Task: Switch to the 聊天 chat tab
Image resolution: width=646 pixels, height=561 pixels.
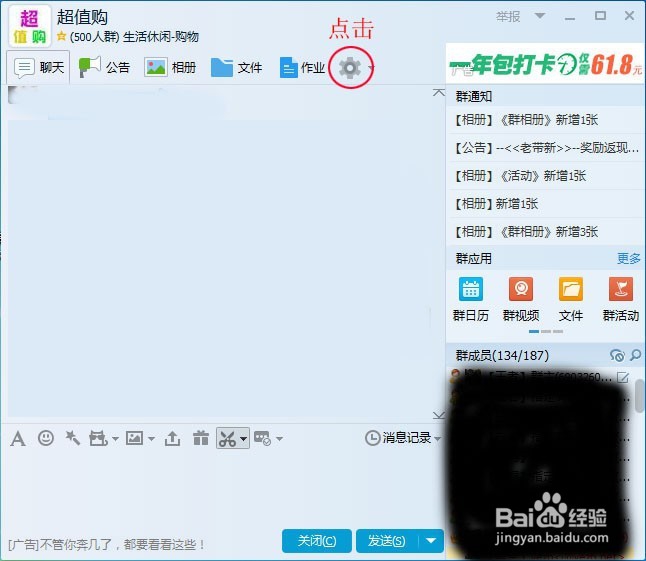Action: click(39, 67)
